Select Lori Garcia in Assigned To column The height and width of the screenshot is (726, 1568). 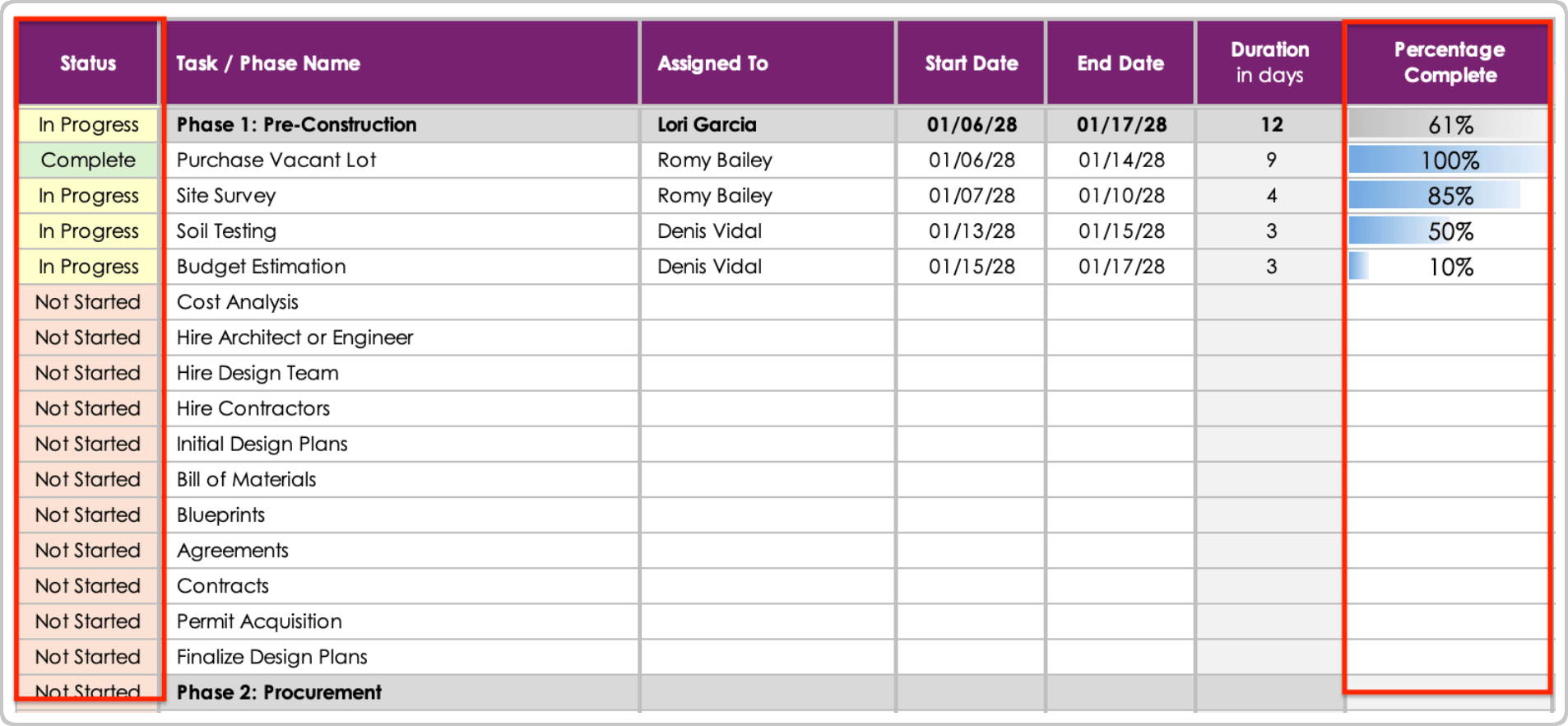(x=707, y=125)
